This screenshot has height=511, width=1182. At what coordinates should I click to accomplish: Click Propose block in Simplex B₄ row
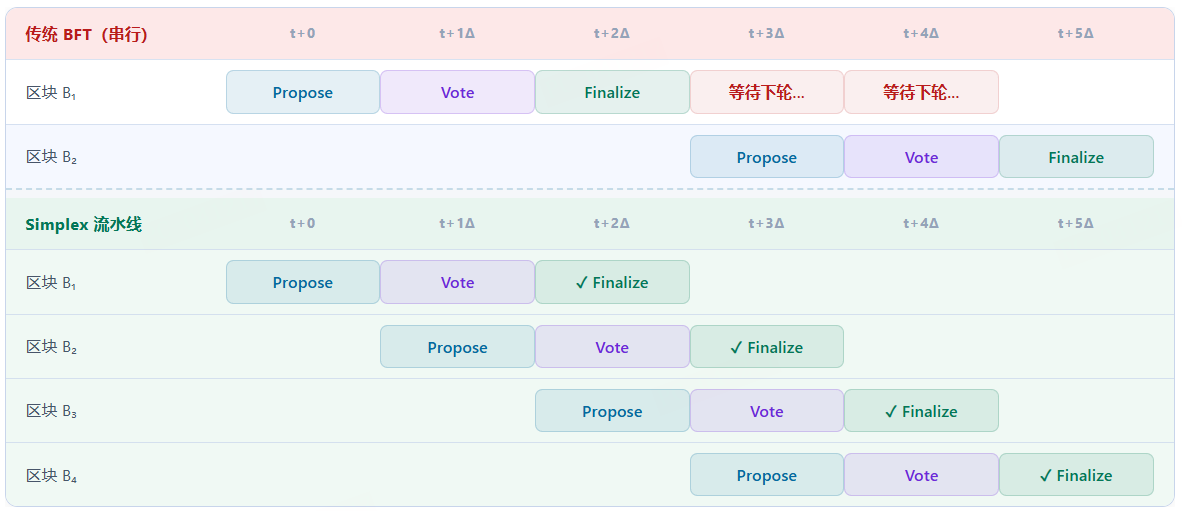[x=766, y=475]
